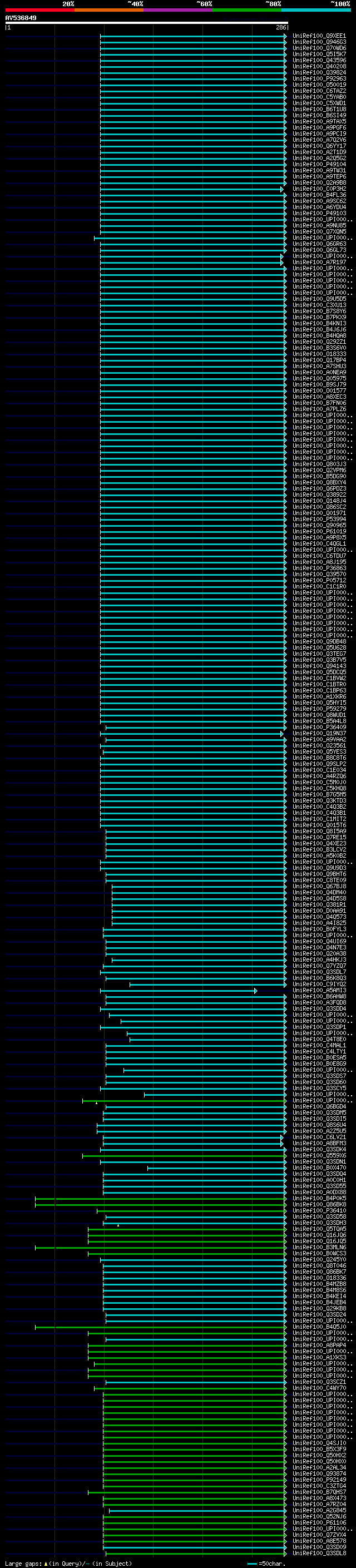
Task: Select hit UniRef100_P36409
Action: pos(319,728)
